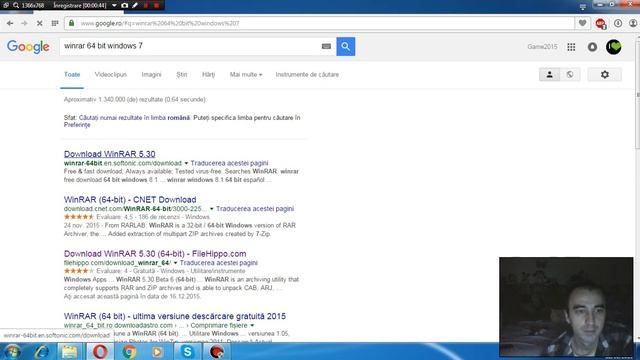
Task: Select the recorder pencil draw tool
Action: [135, 5]
